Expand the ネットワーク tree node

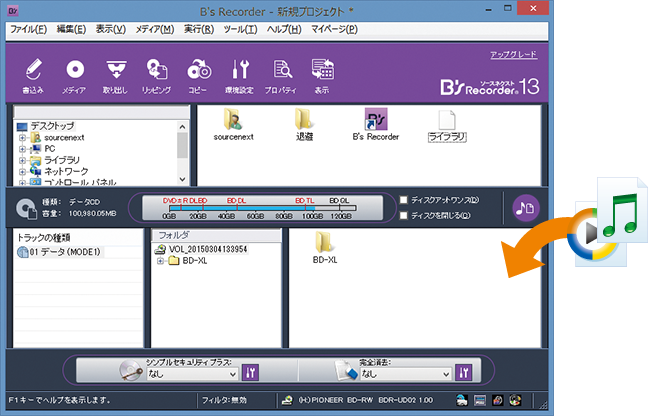pos(22,172)
